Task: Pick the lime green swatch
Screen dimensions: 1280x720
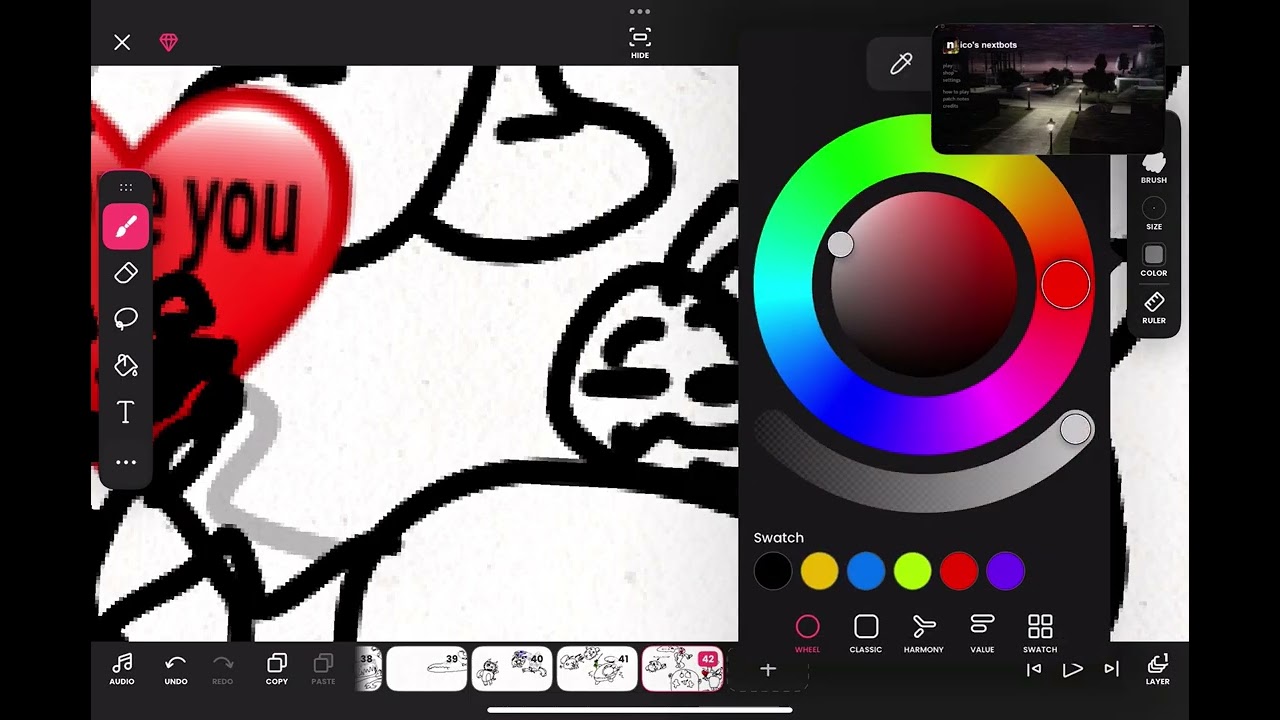Action: pos(912,571)
